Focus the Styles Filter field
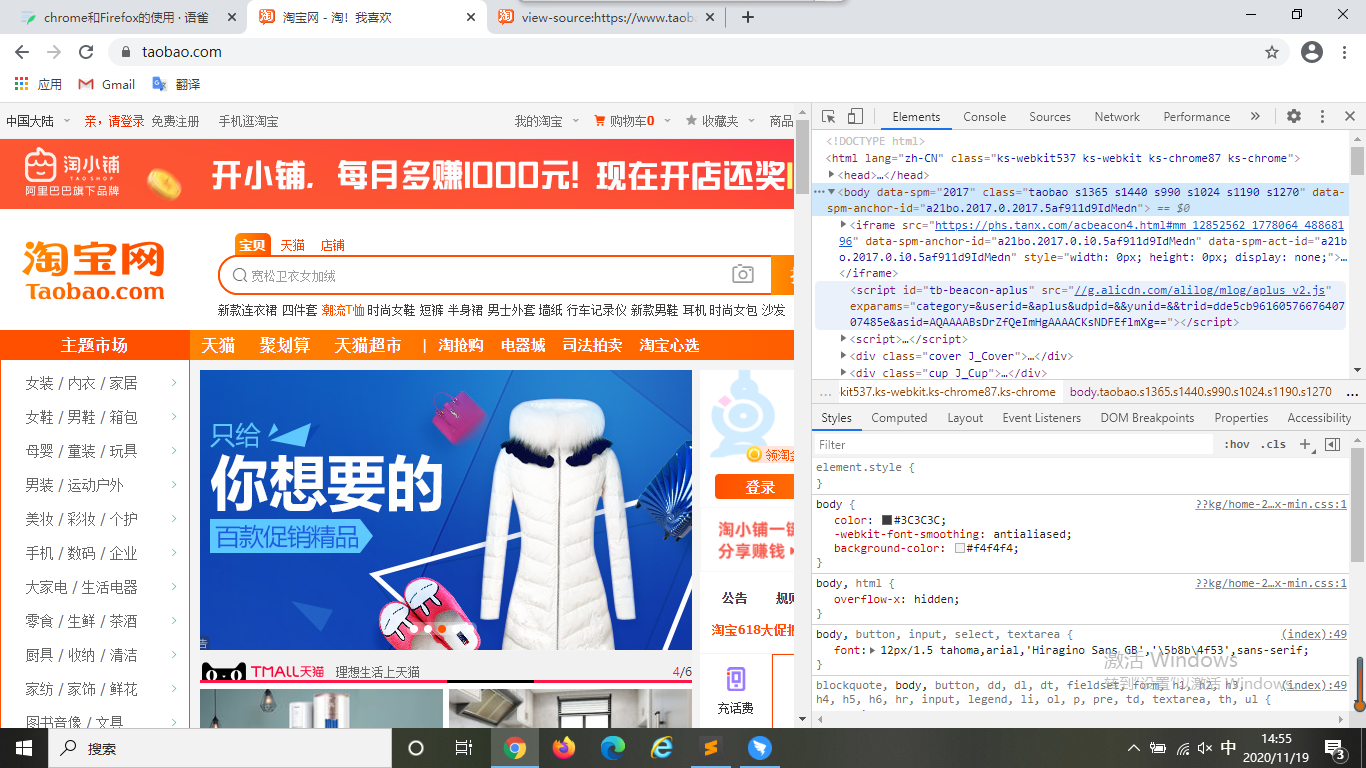Viewport: 1366px width, 768px height. click(1014, 444)
